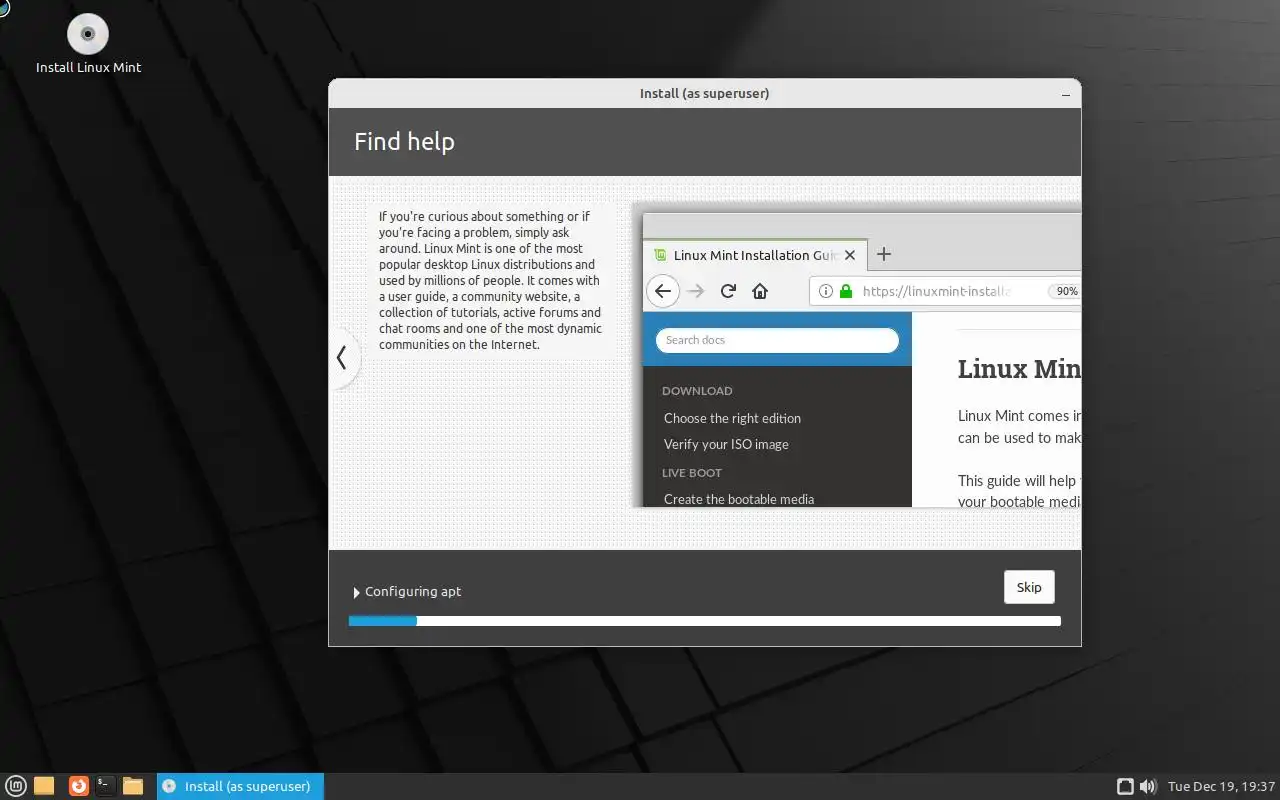Click the 'Install (as superuser)' window title

tap(704, 94)
